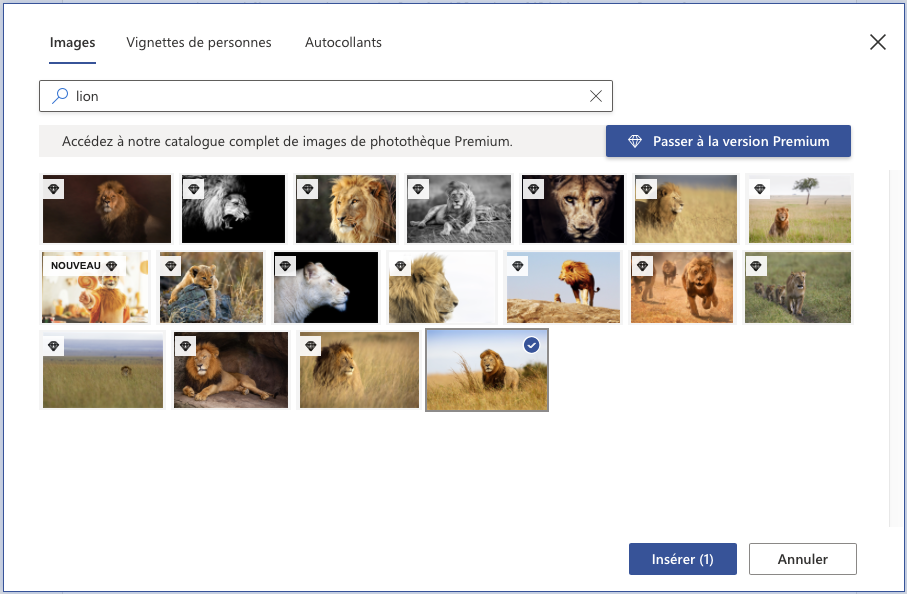Click Passer à la version Premium

point(728,141)
